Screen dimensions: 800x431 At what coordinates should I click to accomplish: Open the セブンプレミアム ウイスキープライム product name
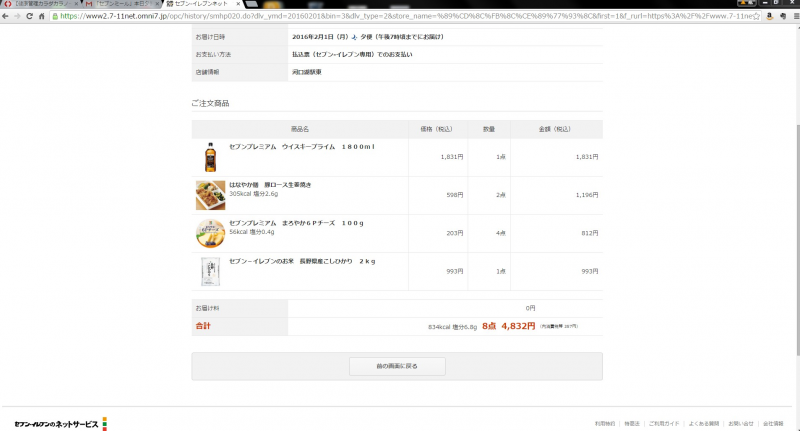tap(301, 147)
